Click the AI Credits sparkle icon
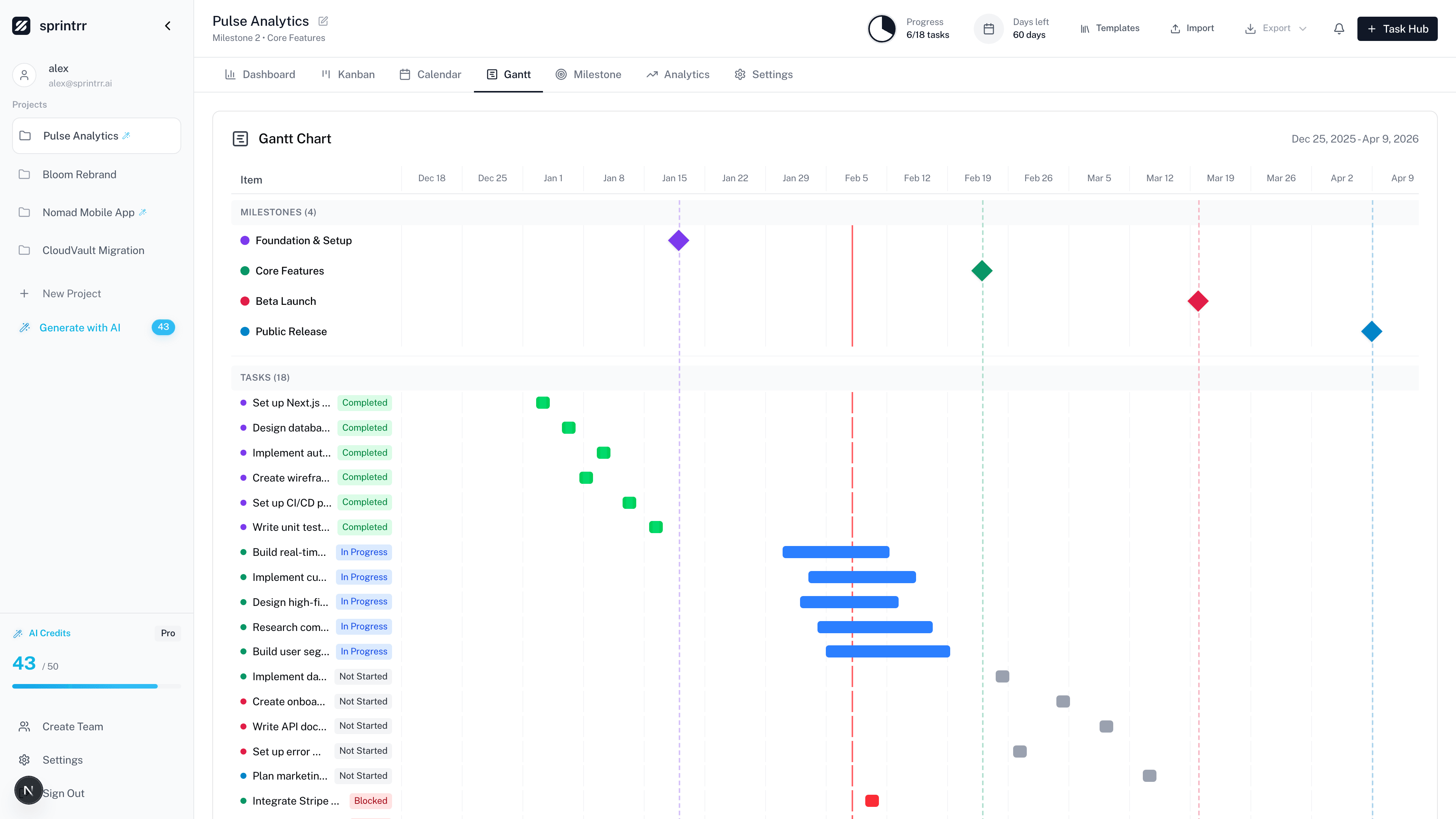Screen dimensions: 1456x819 coord(18,633)
